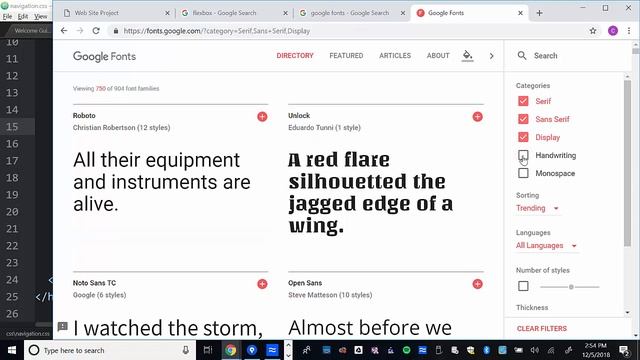Open the Open Sans font title link
640x360 pixels.
pyautogui.click(x=305, y=283)
